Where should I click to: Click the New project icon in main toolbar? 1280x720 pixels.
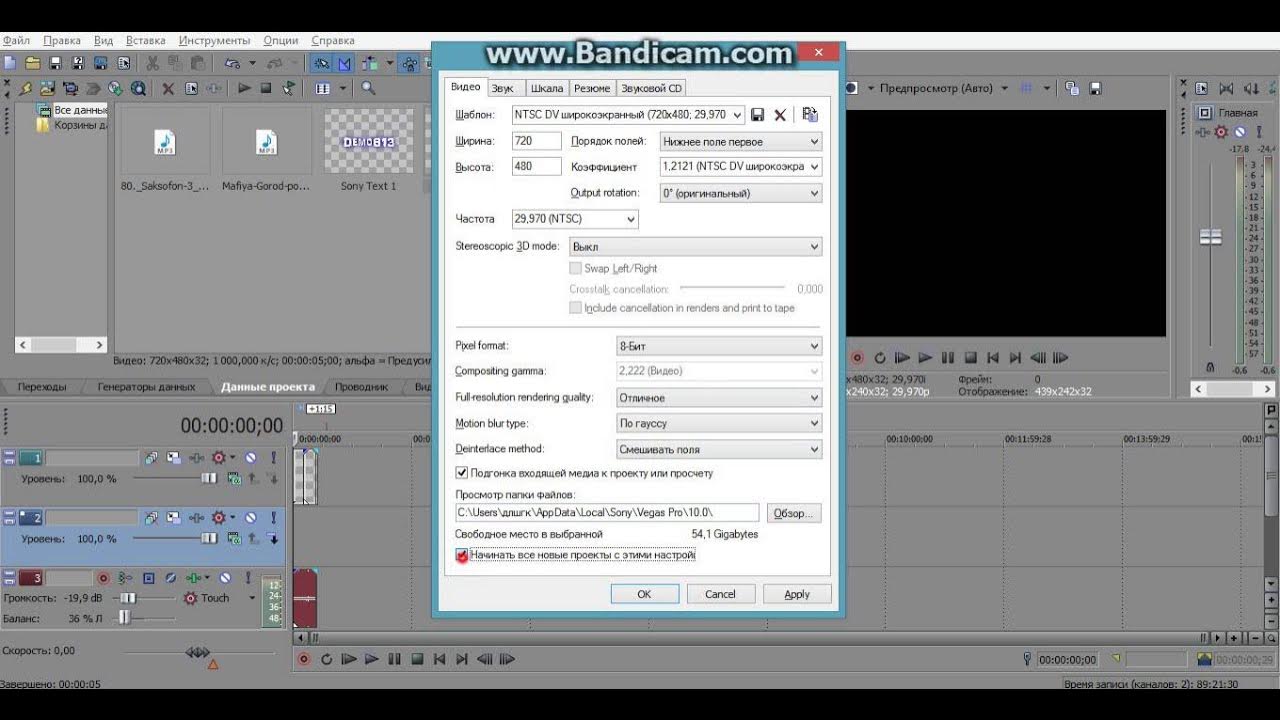coord(9,63)
